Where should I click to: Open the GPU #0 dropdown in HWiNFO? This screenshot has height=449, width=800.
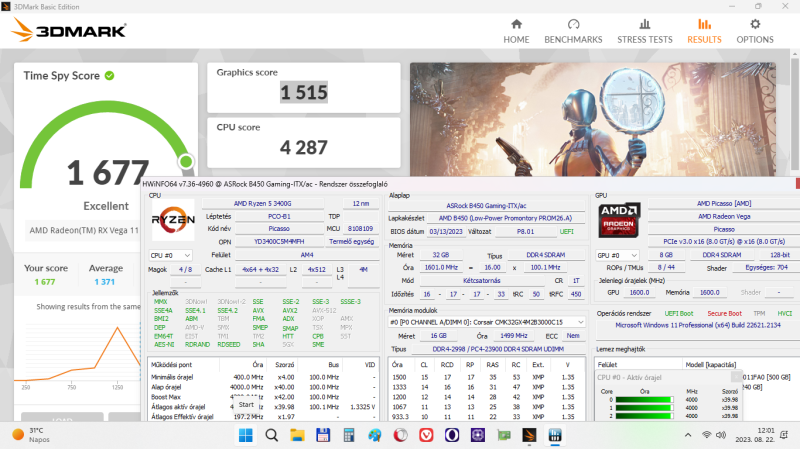[x=617, y=255]
